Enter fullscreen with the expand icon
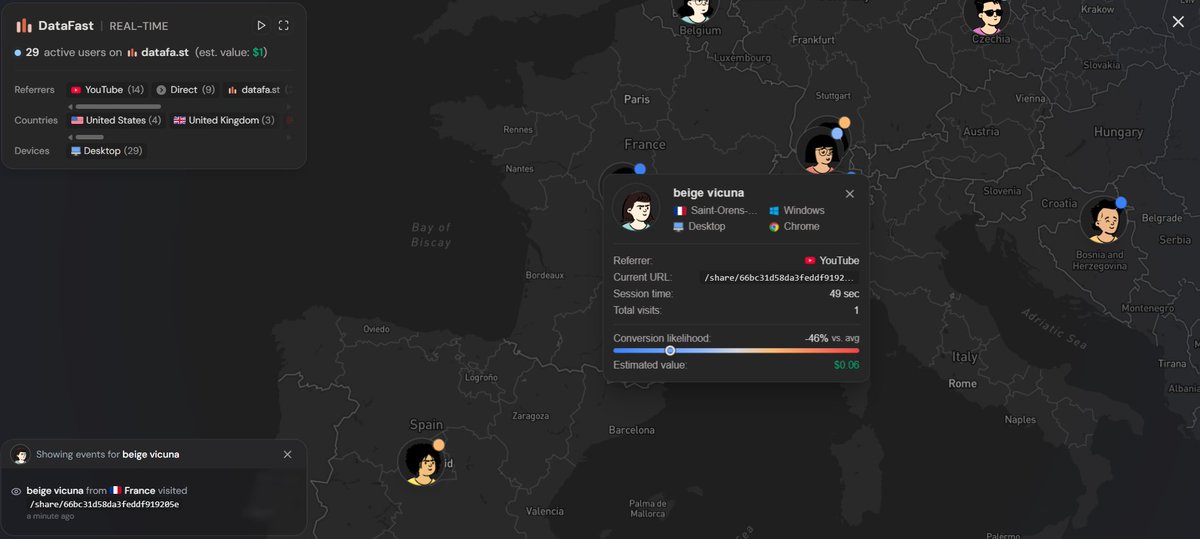This screenshot has width=1200, height=539. (x=283, y=26)
